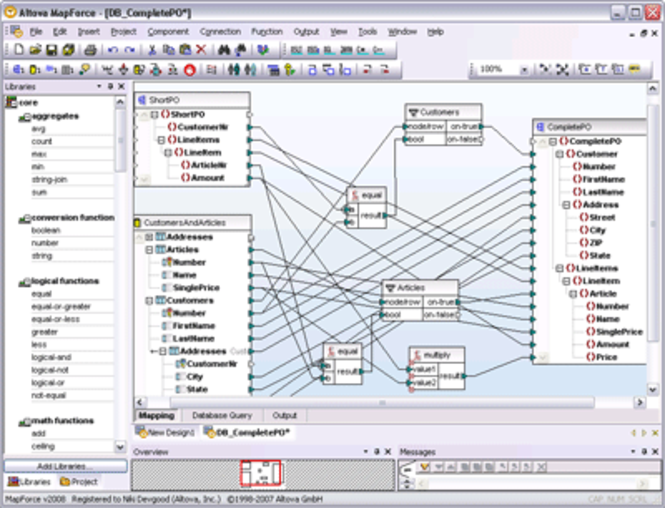Toggle the Overview panel auto-hide pin

click(x=377, y=452)
